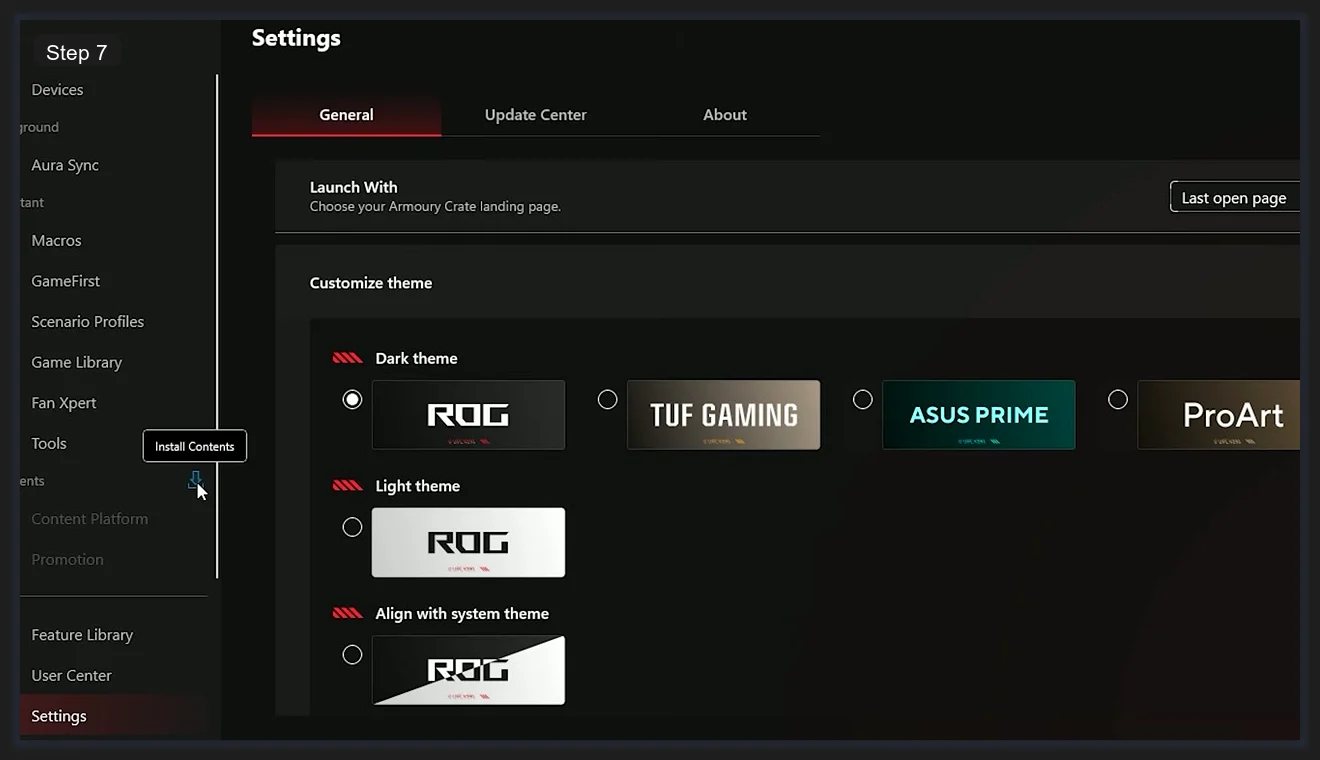The image size is (1320, 760).
Task: Open the About tab
Action: (724, 114)
